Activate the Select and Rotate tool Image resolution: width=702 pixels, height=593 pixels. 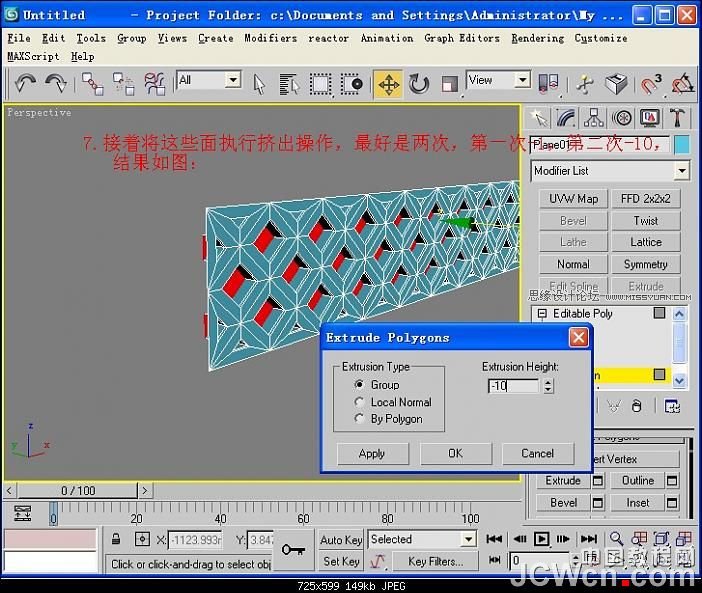click(x=419, y=84)
